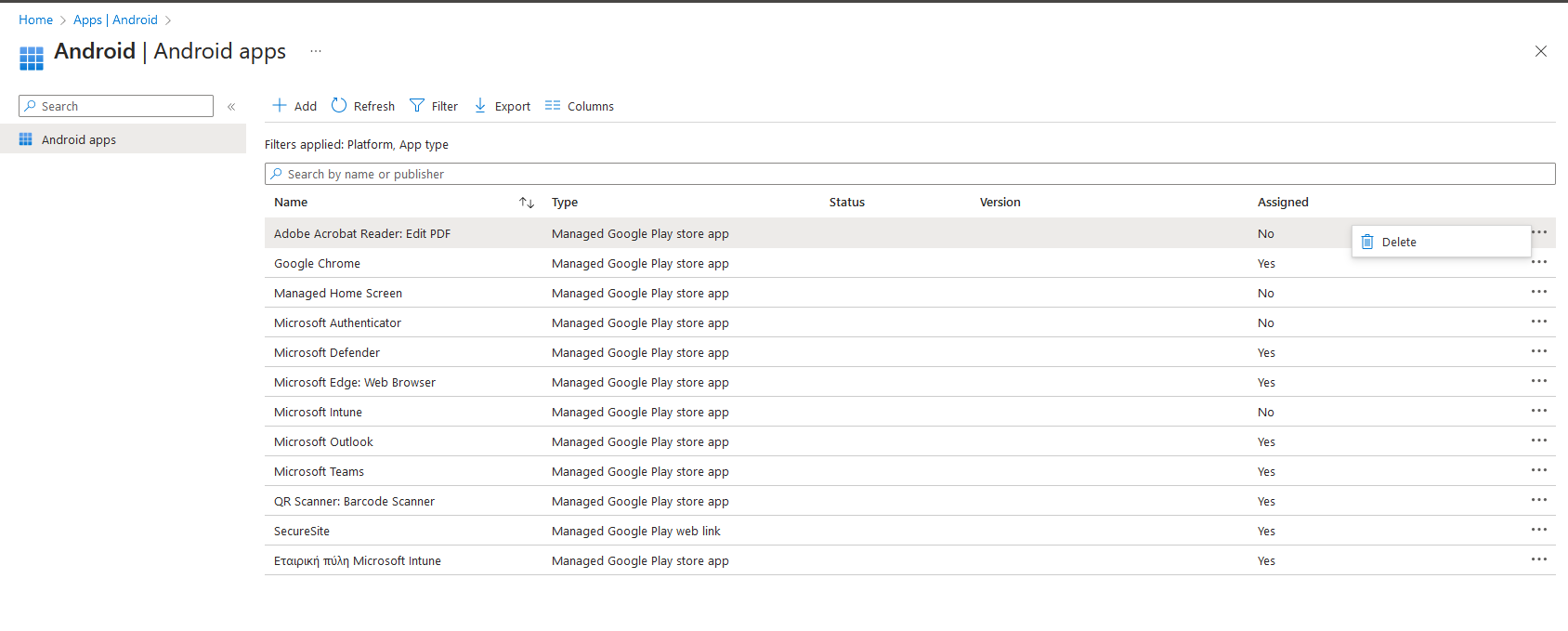Click the Filters applied: Platform, App type text
The width and height of the screenshot is (1568, 631).
[357, 145]
